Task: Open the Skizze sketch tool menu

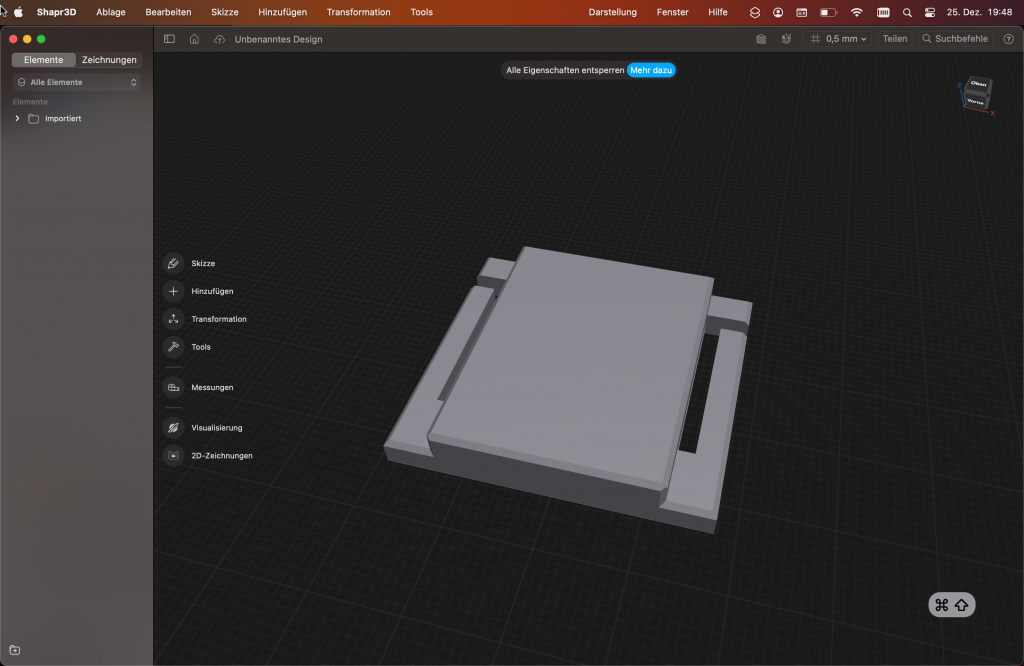Action: (x=174, y=263)
